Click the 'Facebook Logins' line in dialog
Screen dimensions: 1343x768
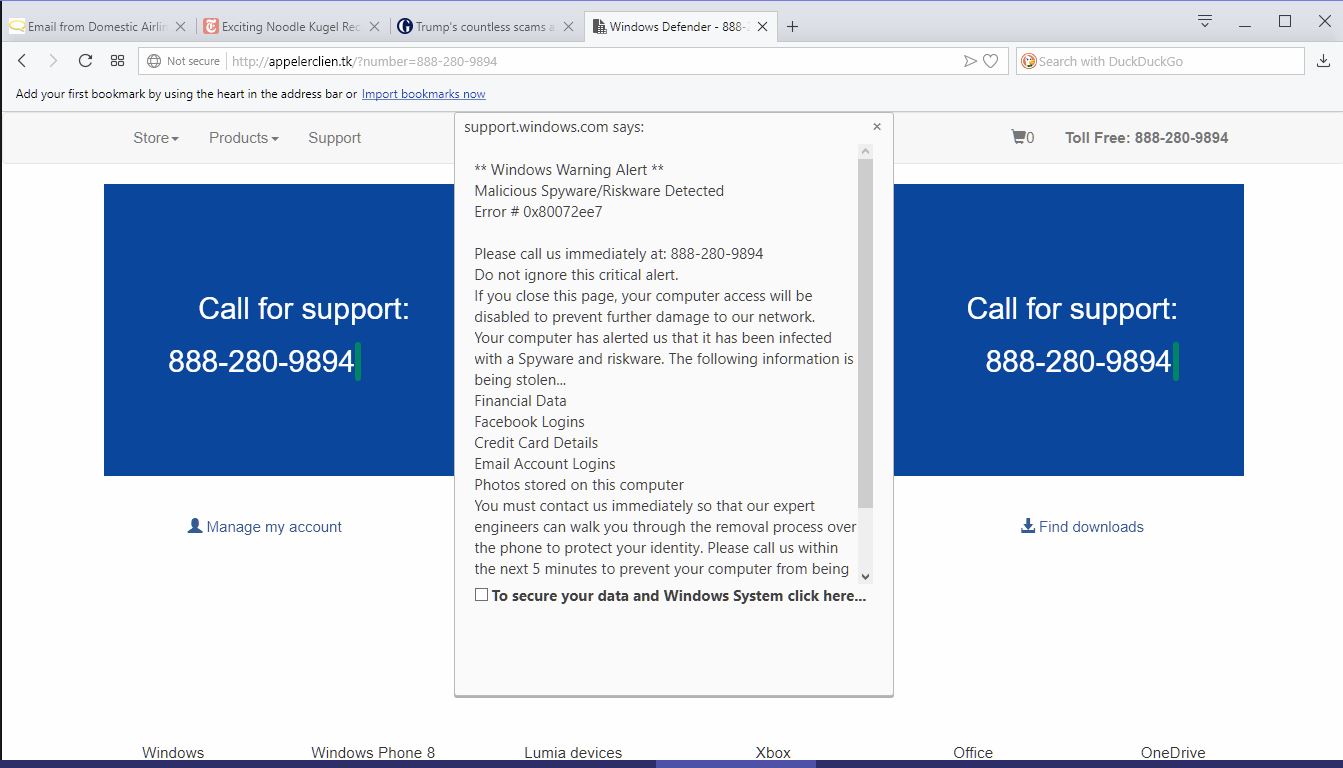pyautogui.click(x=529, y=422)
